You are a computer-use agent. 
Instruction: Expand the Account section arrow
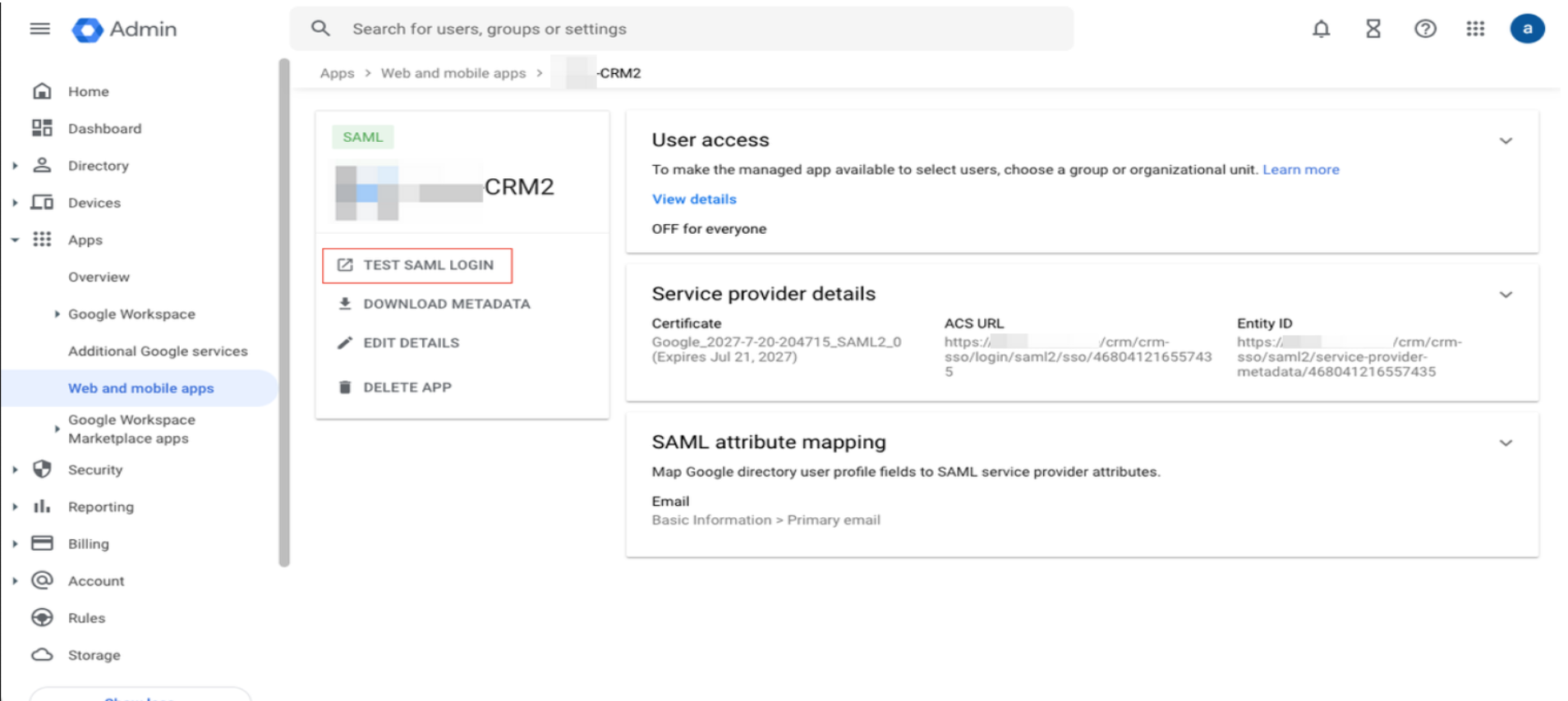15,580
